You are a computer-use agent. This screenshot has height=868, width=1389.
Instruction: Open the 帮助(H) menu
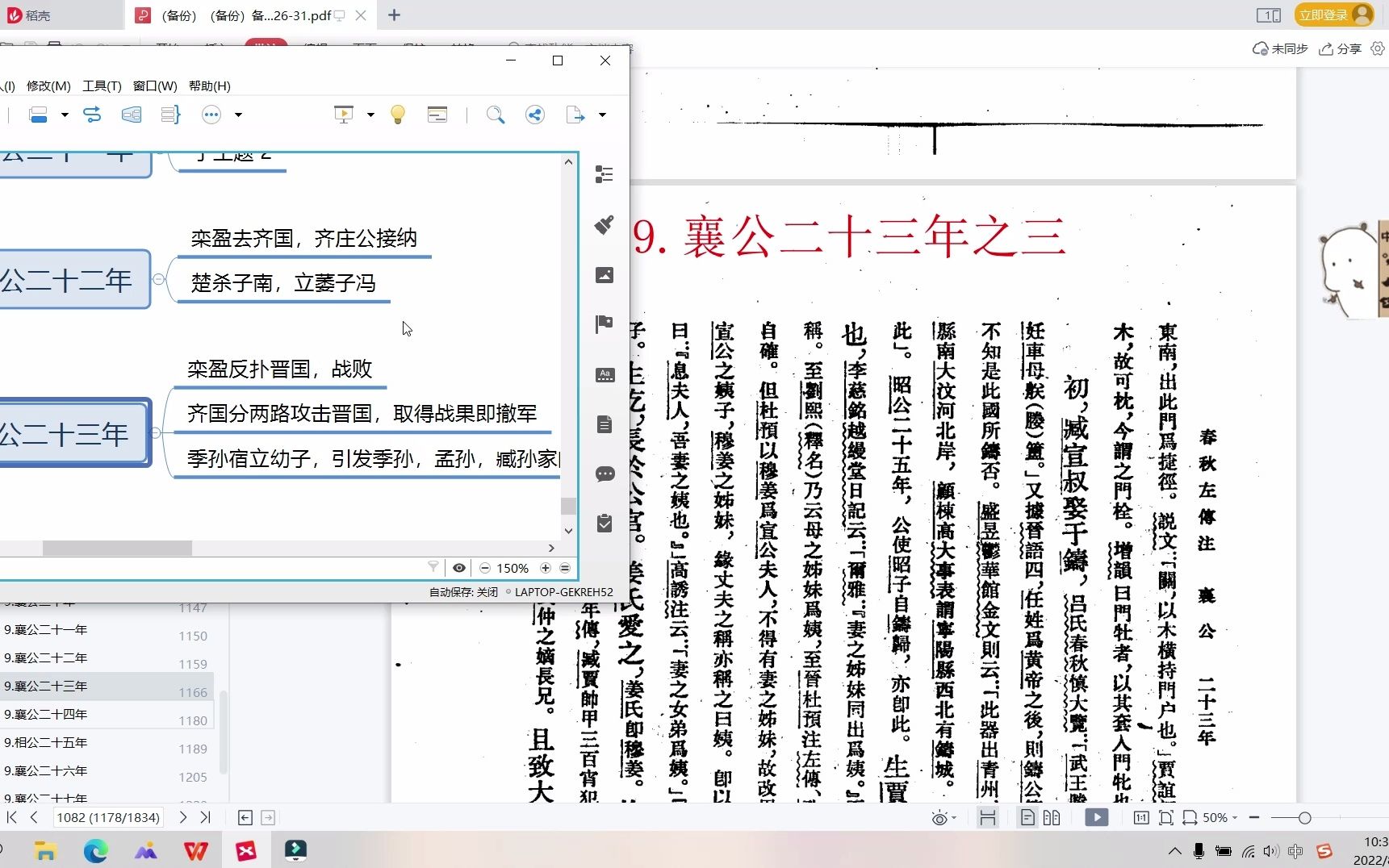coord(210,86)
